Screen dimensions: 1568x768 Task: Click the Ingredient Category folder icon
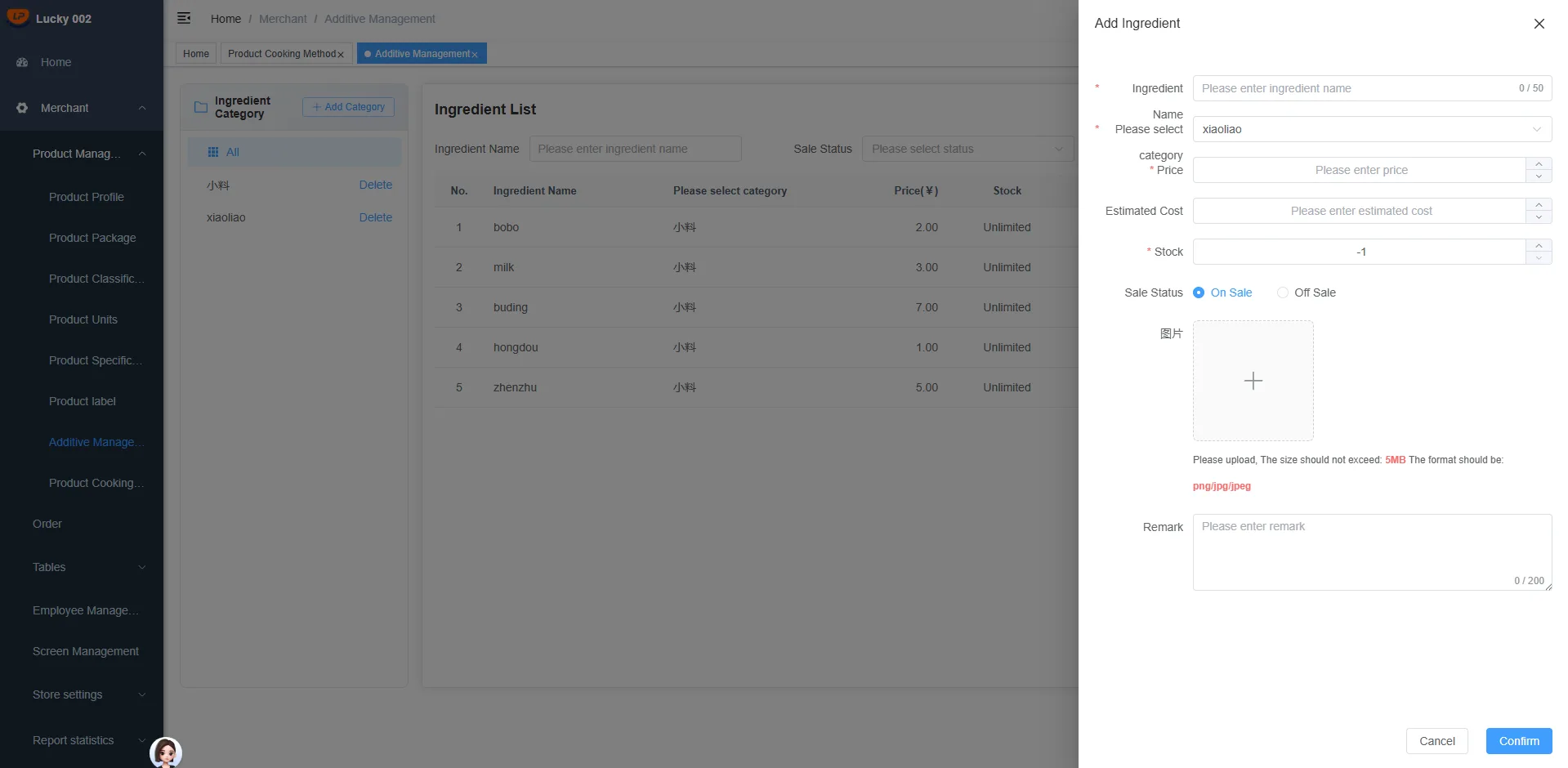click(200, 107)
